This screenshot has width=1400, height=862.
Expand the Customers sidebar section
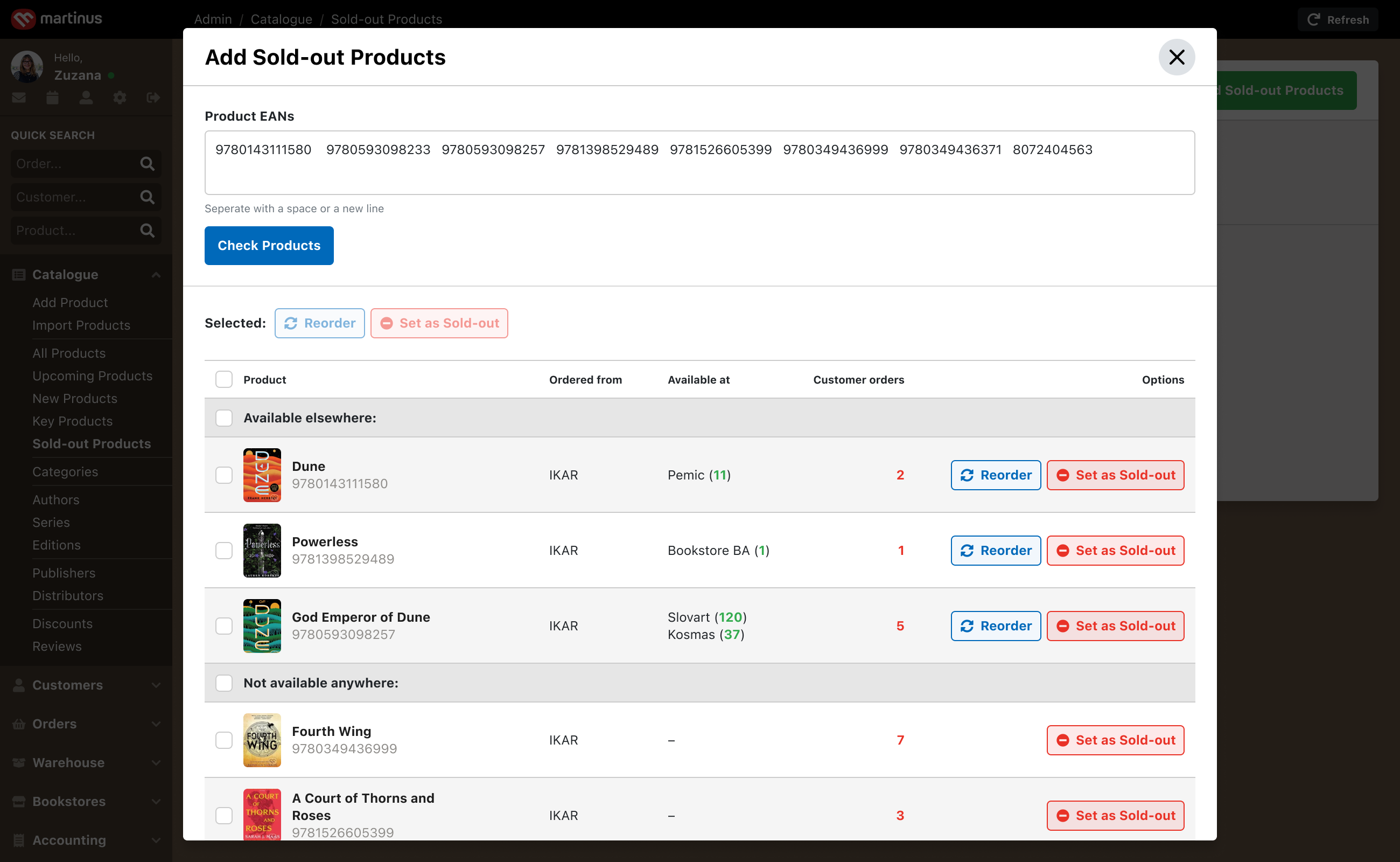(x=156, y=685)
